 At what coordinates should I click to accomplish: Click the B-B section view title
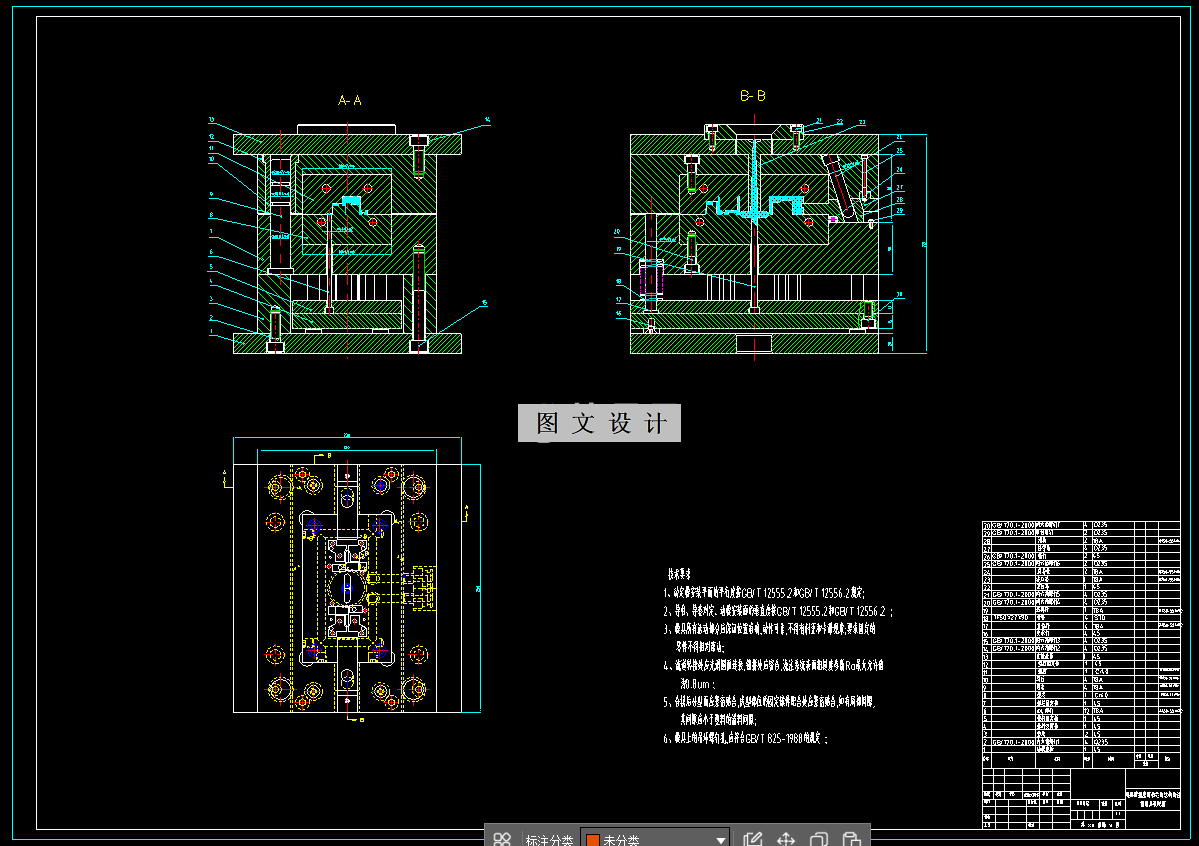pos(752,96)
